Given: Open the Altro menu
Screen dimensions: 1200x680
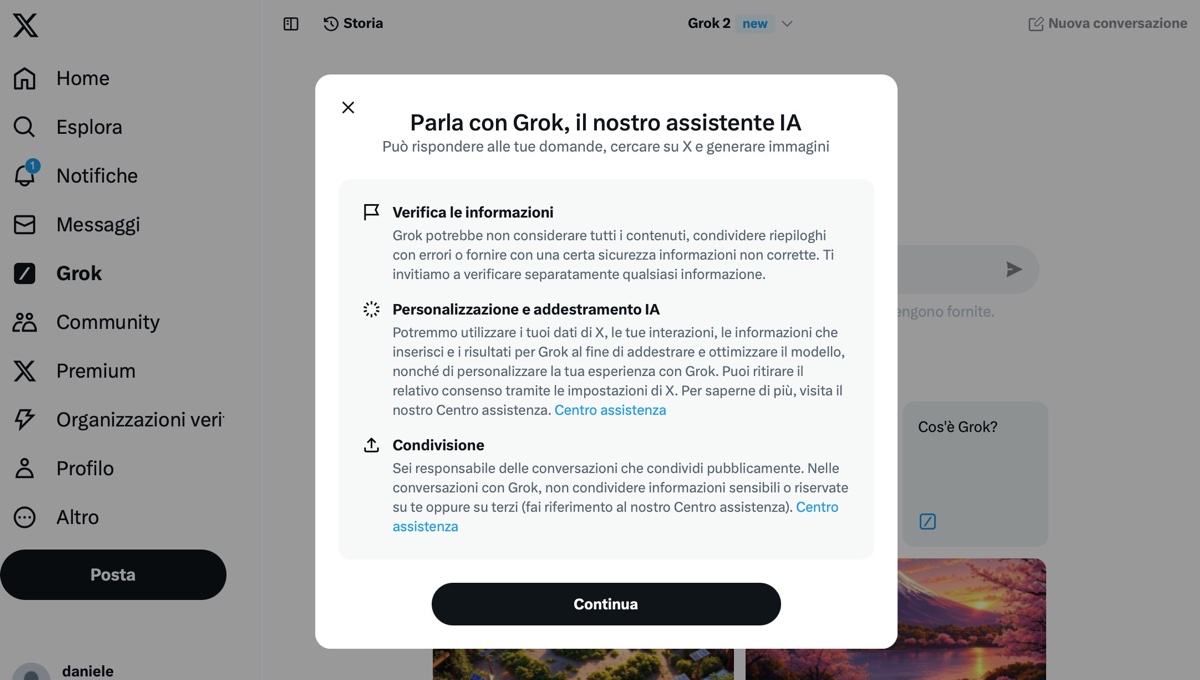Looking at the screenshot, I should 56,517.
